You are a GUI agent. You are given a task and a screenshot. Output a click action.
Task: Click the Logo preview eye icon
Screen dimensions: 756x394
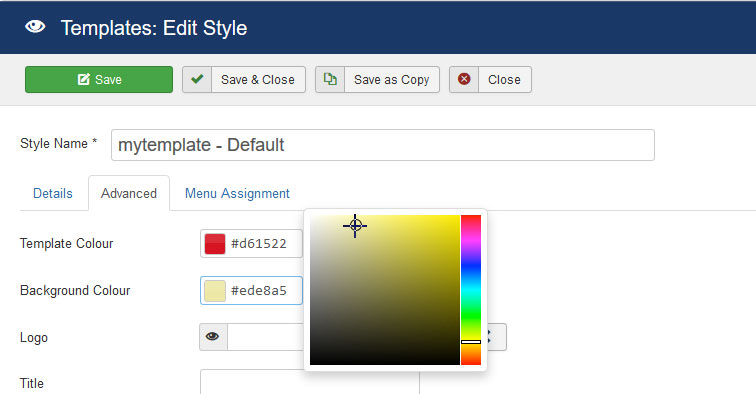(x=213, y=337)
